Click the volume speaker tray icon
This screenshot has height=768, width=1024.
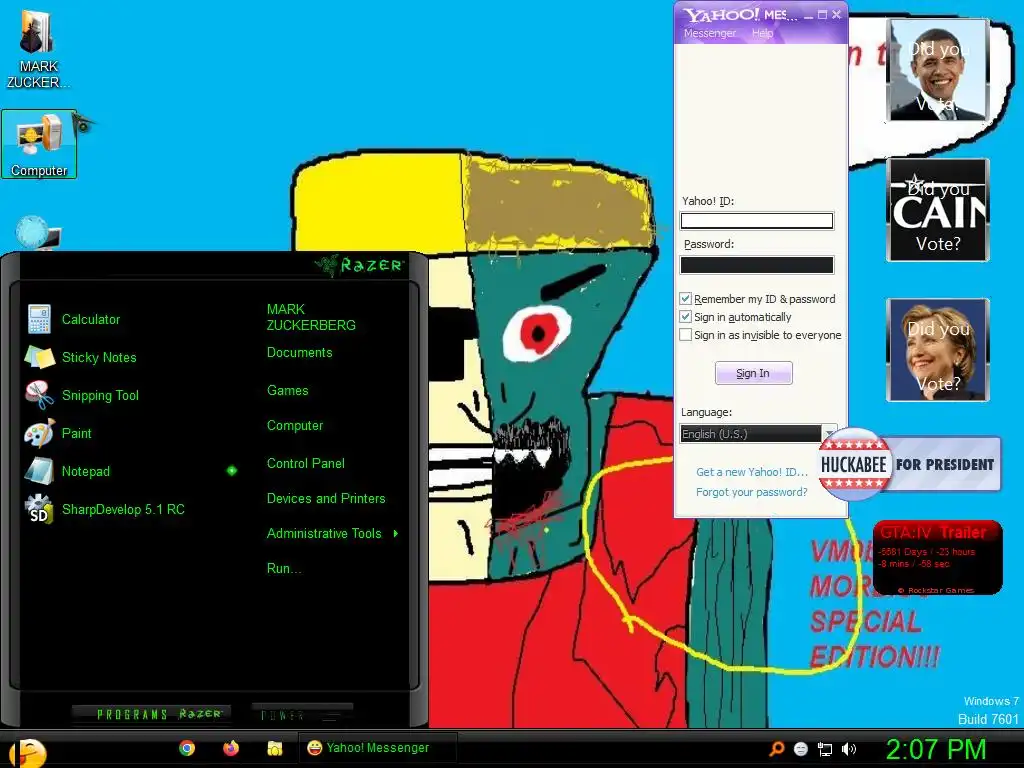point(848,749)
